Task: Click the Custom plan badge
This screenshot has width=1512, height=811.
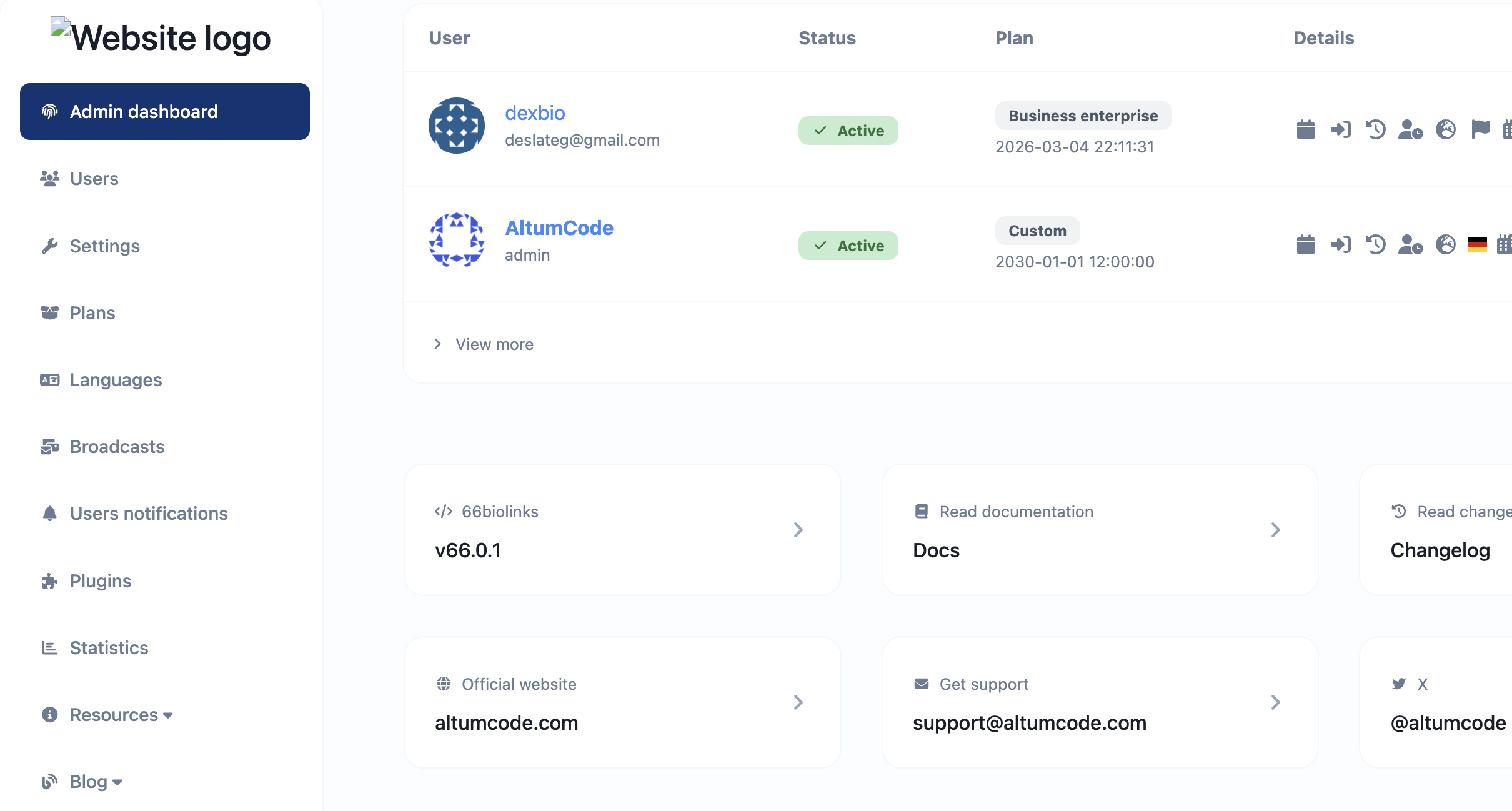Action: click(x=1037, y=231)
